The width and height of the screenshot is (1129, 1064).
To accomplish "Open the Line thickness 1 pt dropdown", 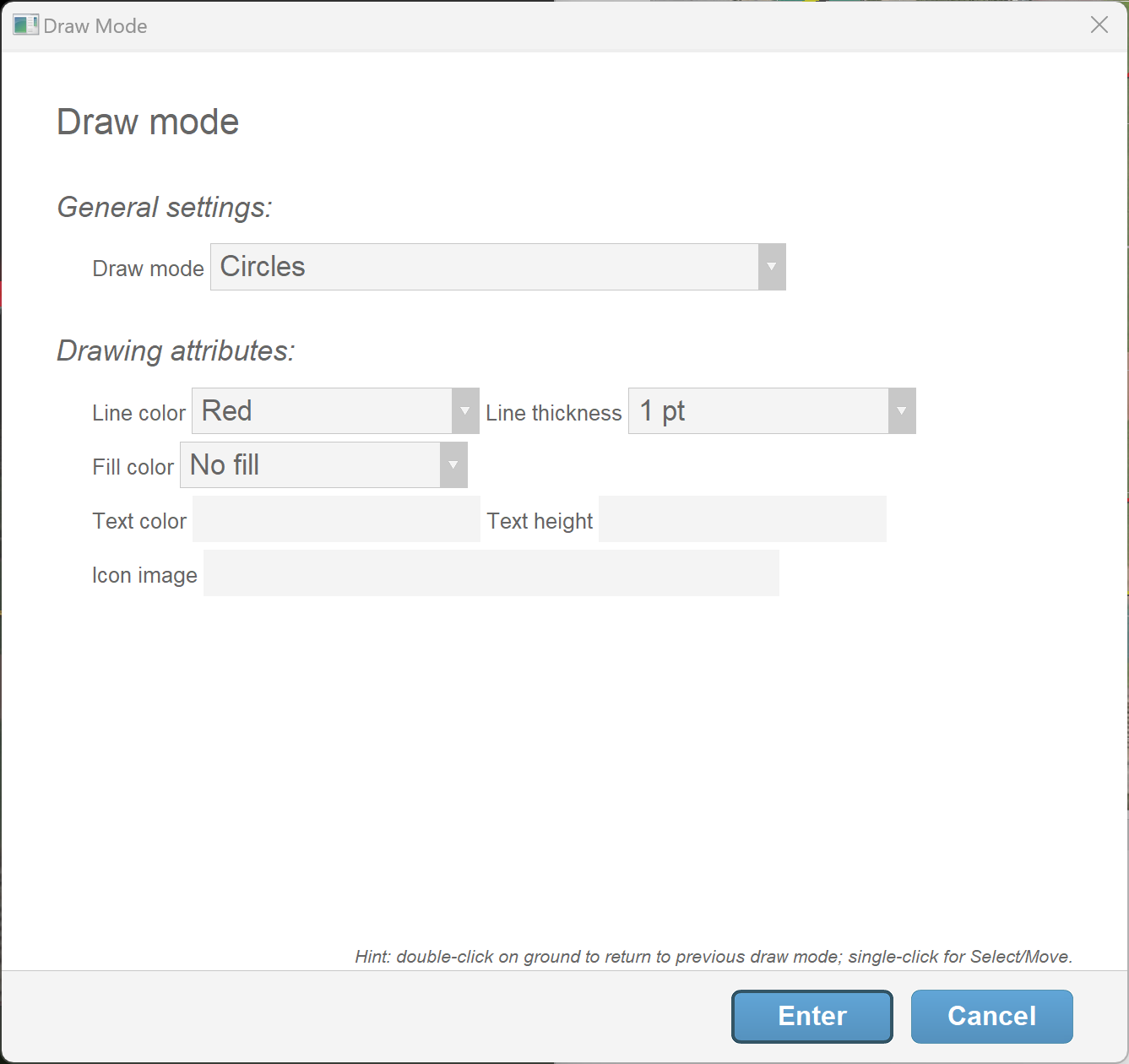I will coord(758,411).
